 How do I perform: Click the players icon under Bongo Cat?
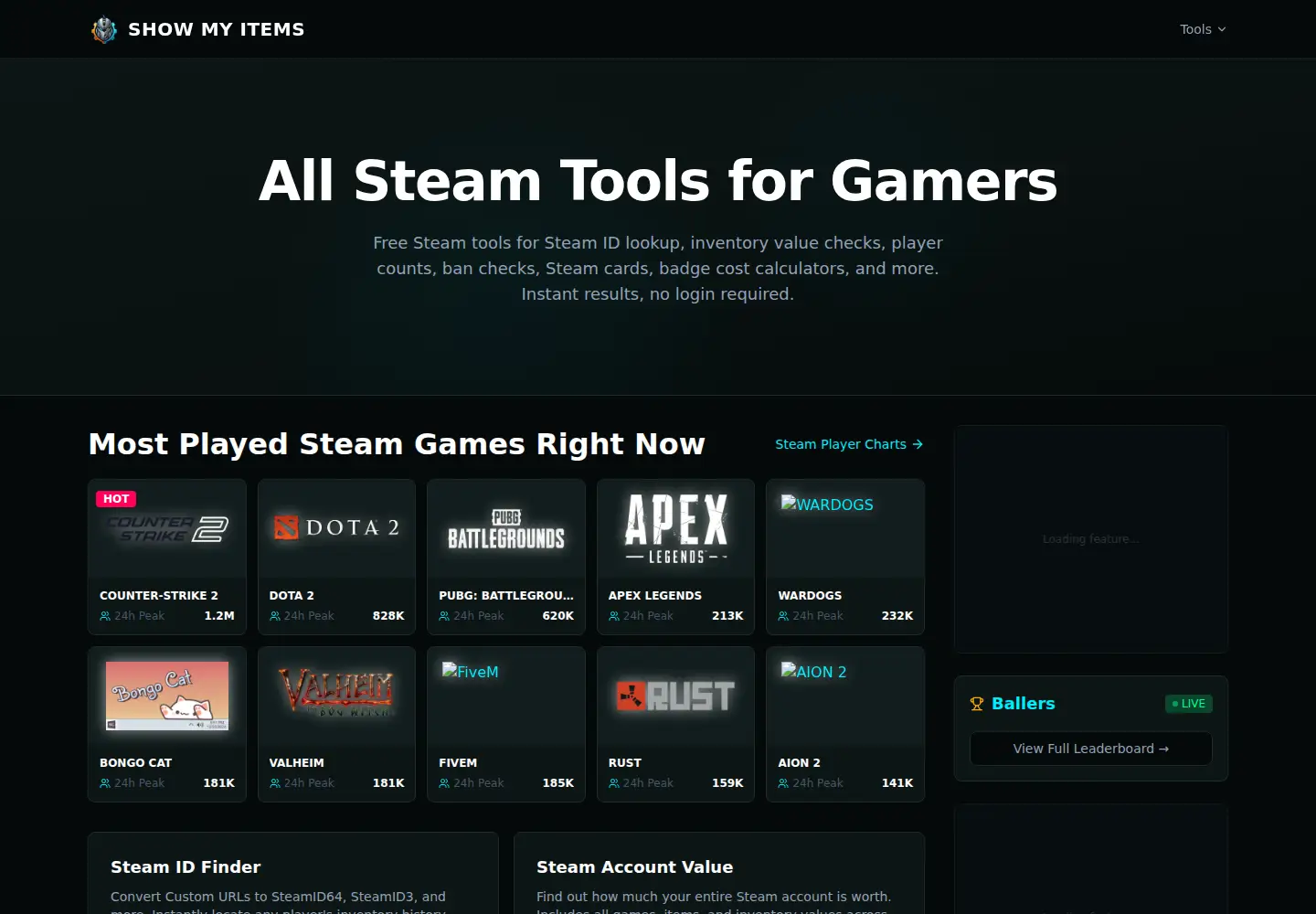105,783
